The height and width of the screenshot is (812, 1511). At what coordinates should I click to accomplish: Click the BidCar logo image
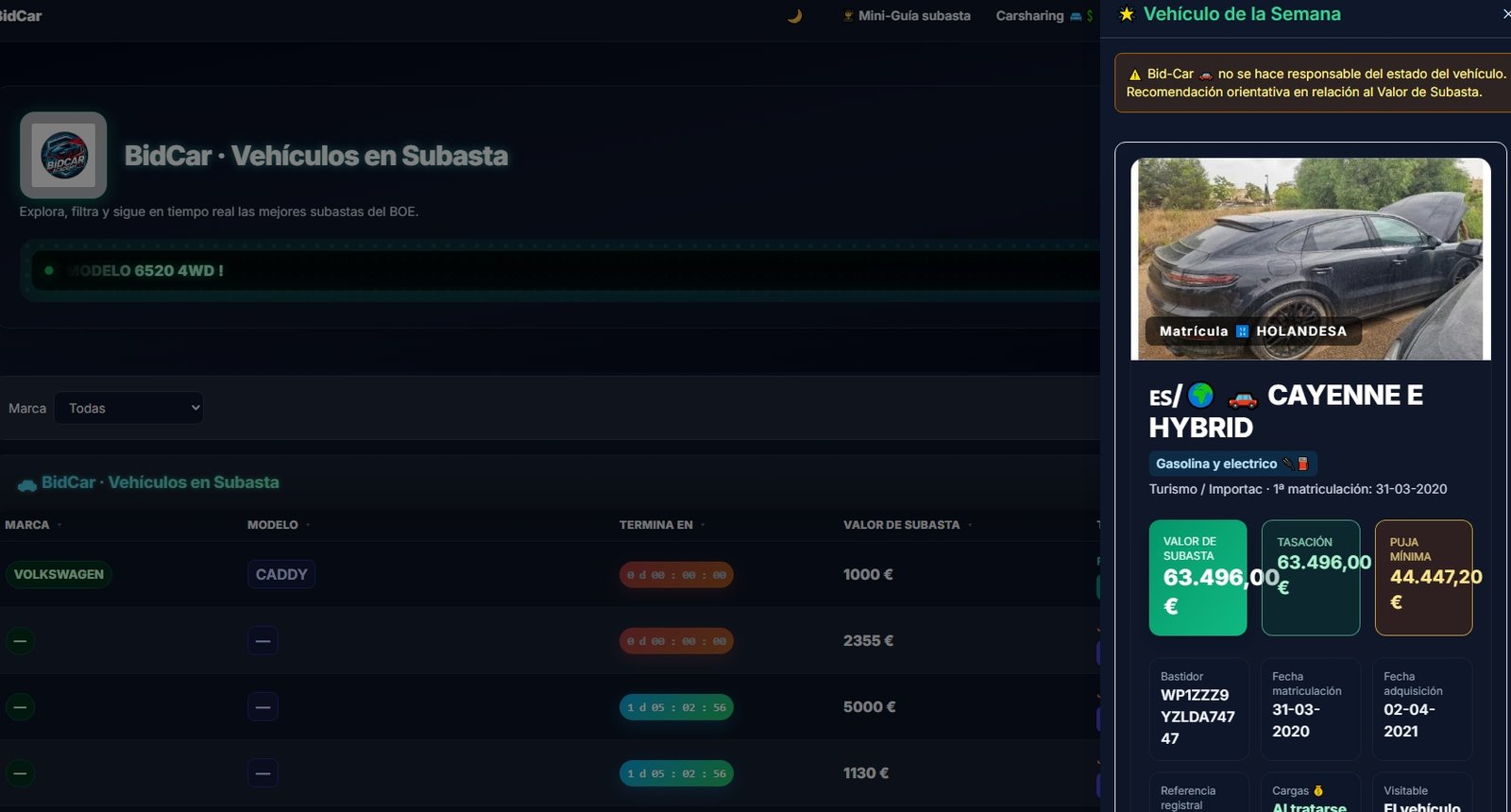coord(63,155)
